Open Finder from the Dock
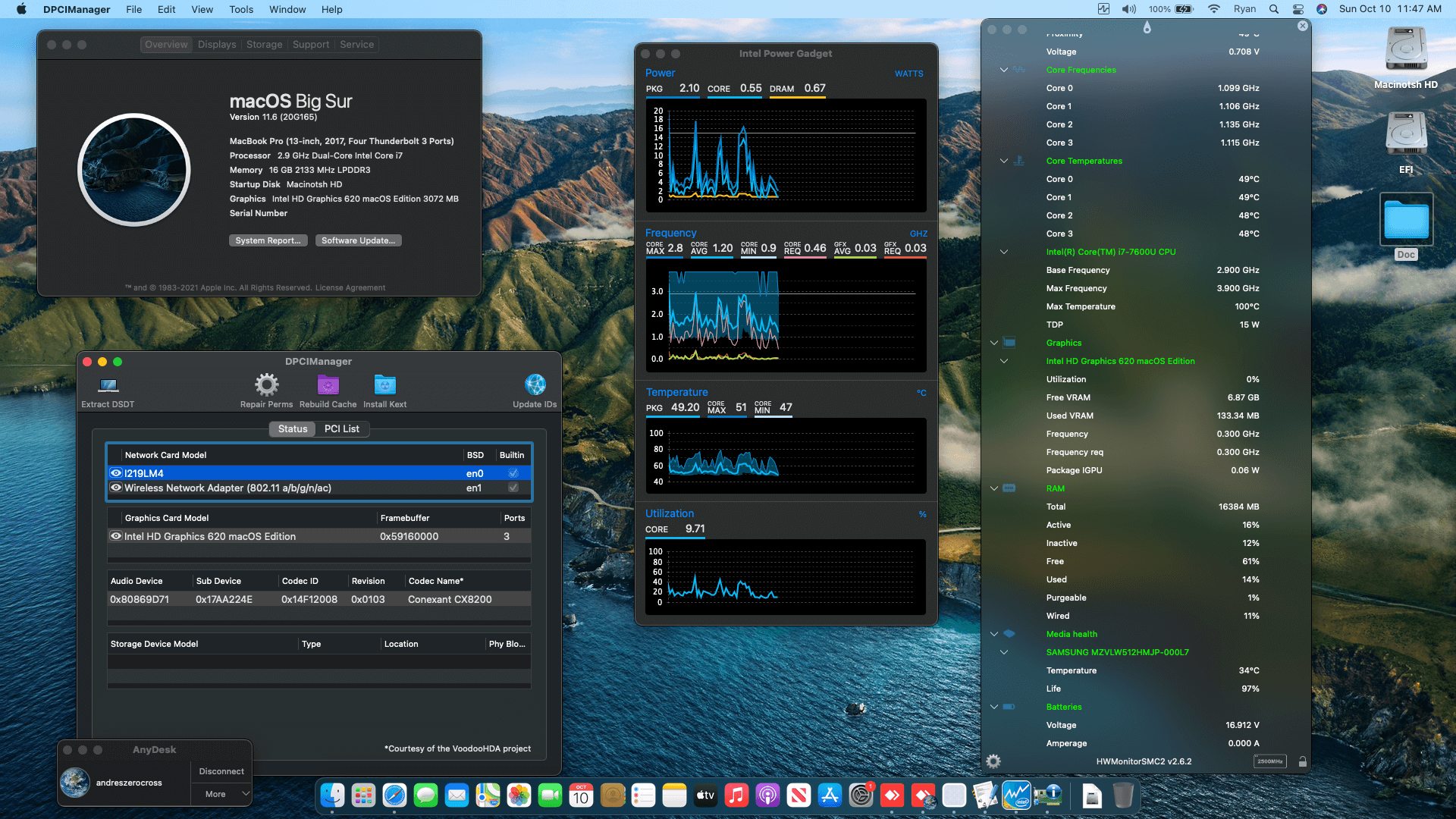 (x=332, y=795)
